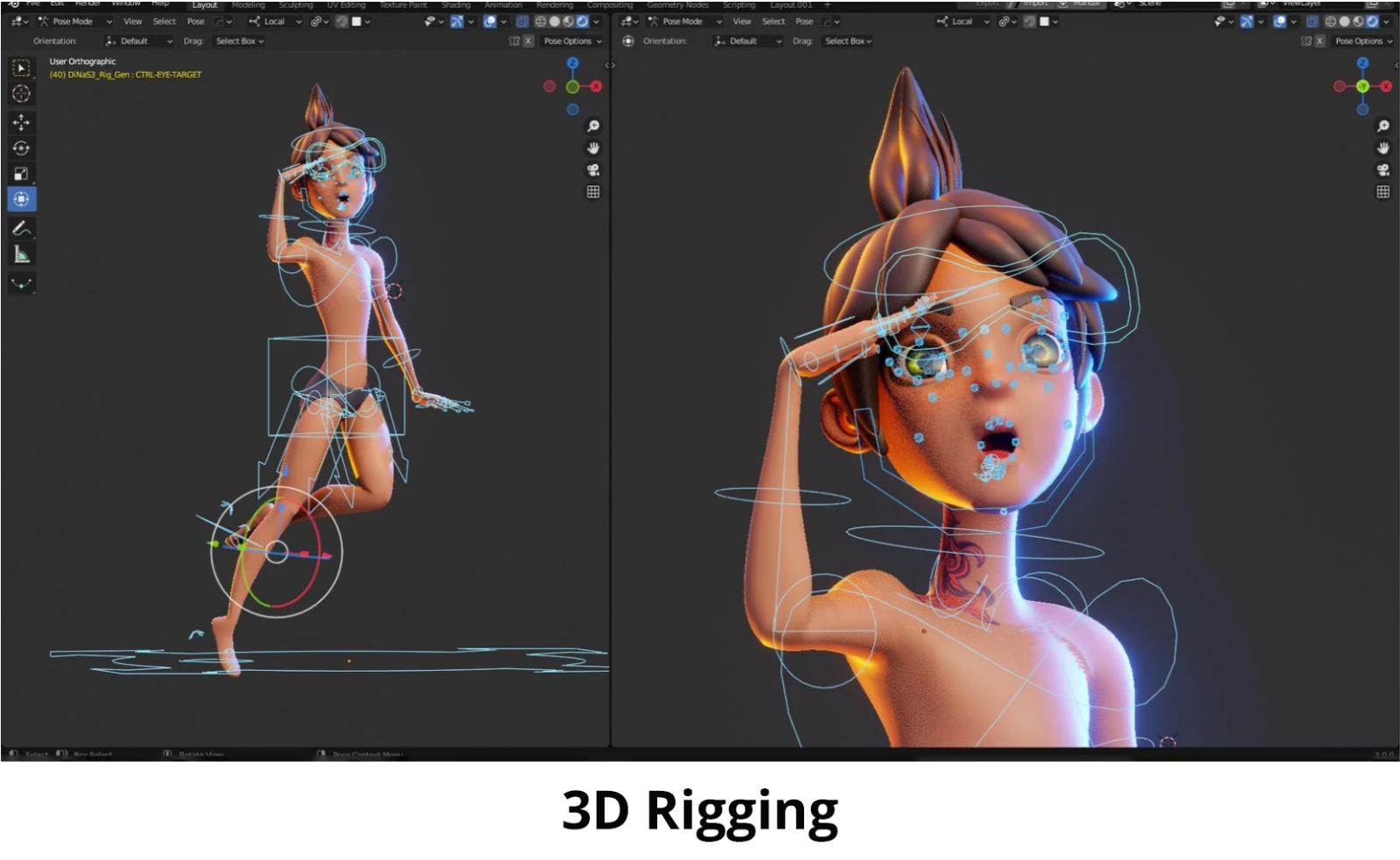Select the Measure ruler tool
Viewport: 1400px width, 860px height.
tap(21, 255)
